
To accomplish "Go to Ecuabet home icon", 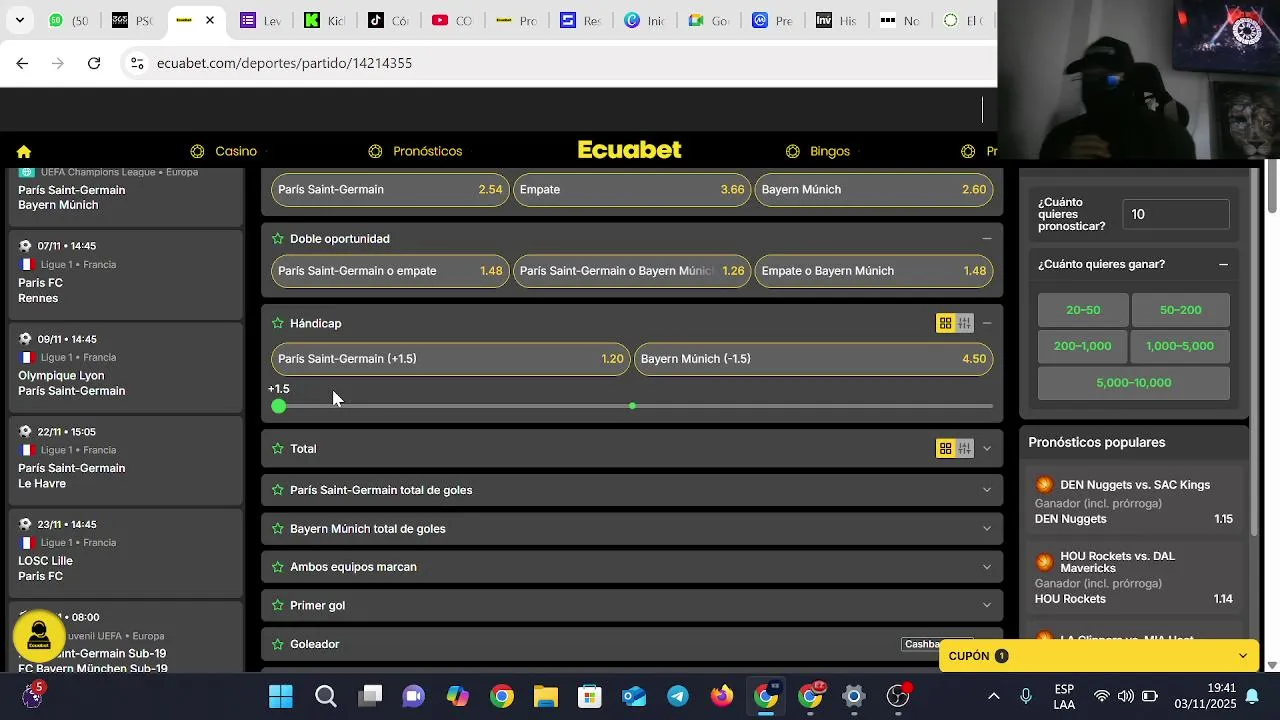I will pyautogui.click(x=24, y=152).
